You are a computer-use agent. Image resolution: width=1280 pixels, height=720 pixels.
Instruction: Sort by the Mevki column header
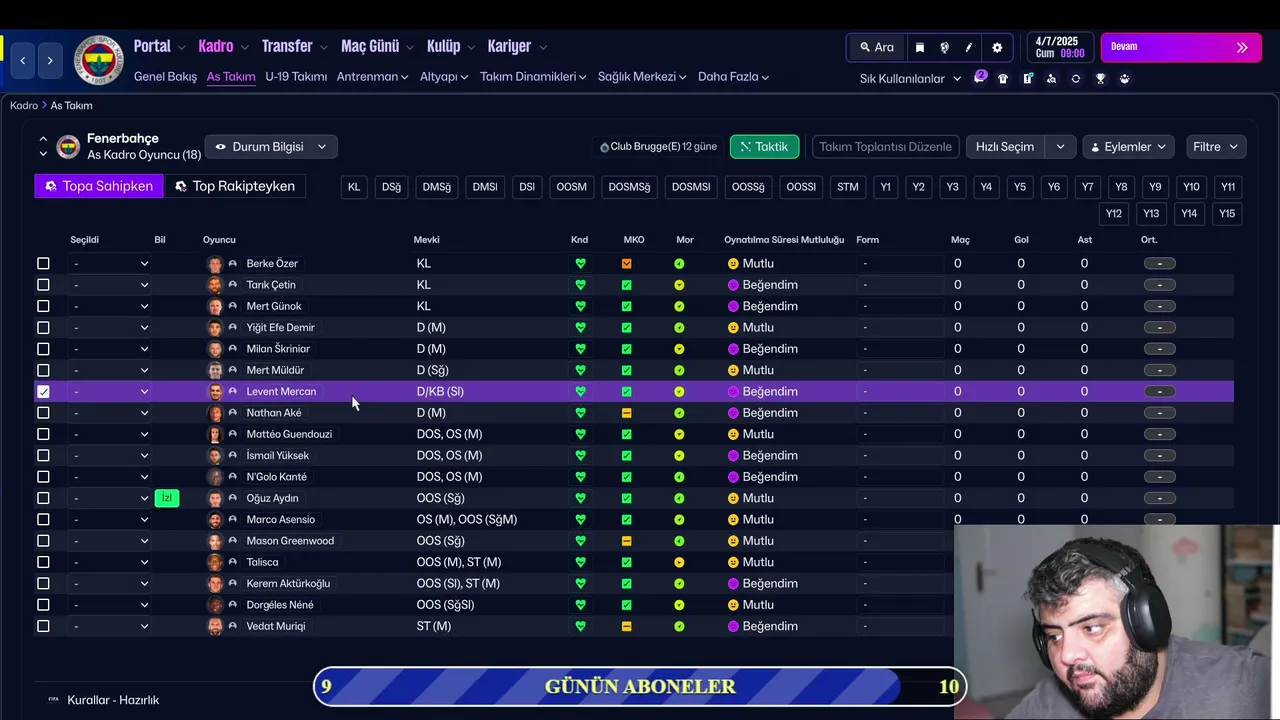pyautogui.click(x=426, y=240)
